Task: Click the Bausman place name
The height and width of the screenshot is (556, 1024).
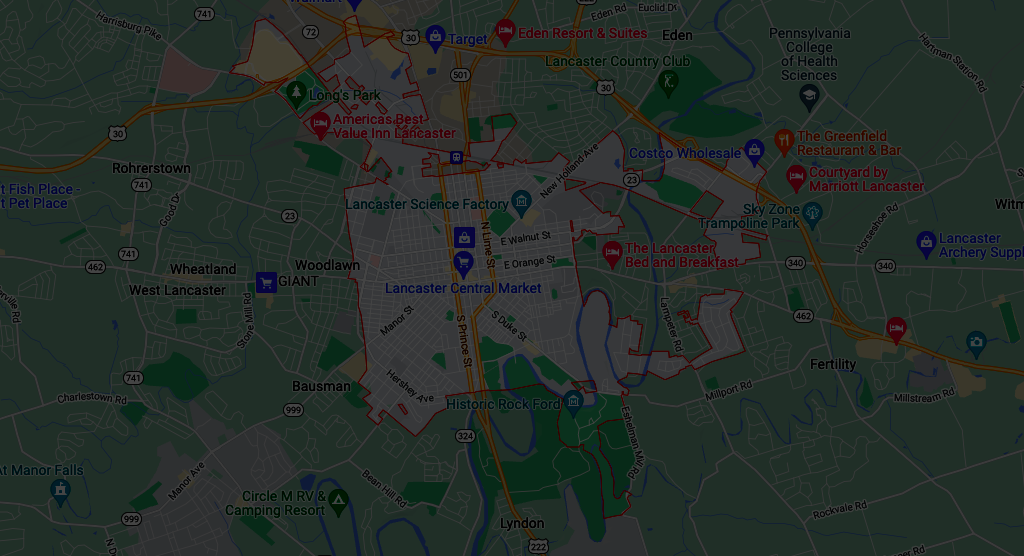Action: click(321, 386)
